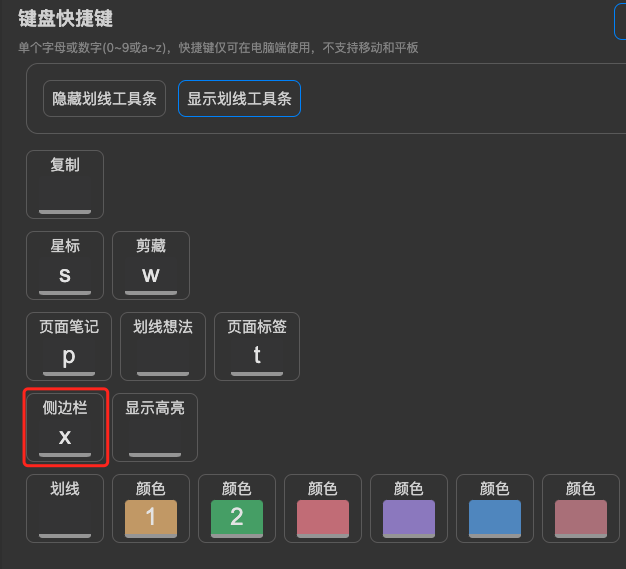Click the green color swatch labeled 2
The height and width of the screenshot is (569, 626).
pyautogui.click(x=237, y=519)
